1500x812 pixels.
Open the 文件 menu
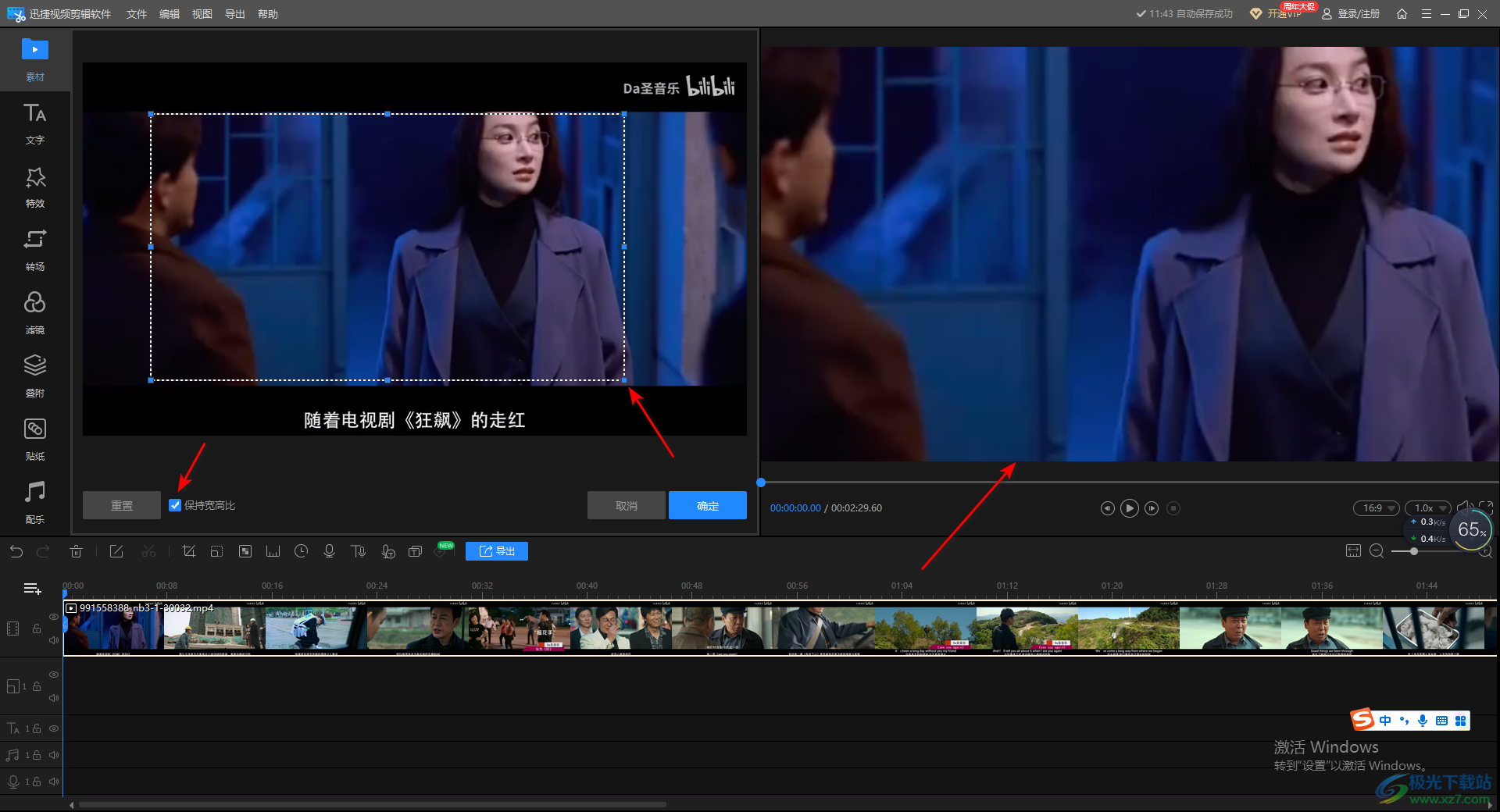[137, 14]
